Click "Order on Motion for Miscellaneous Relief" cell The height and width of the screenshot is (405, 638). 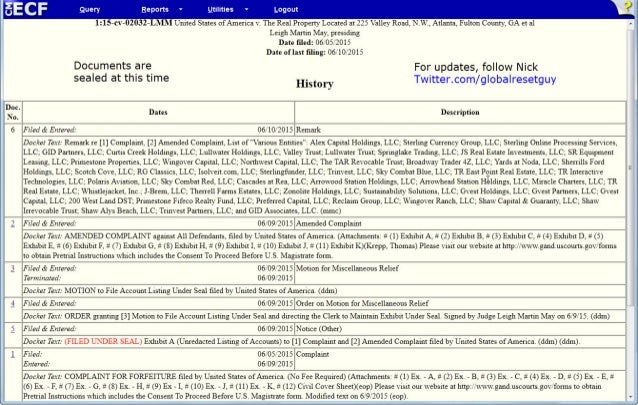point(460,303)
